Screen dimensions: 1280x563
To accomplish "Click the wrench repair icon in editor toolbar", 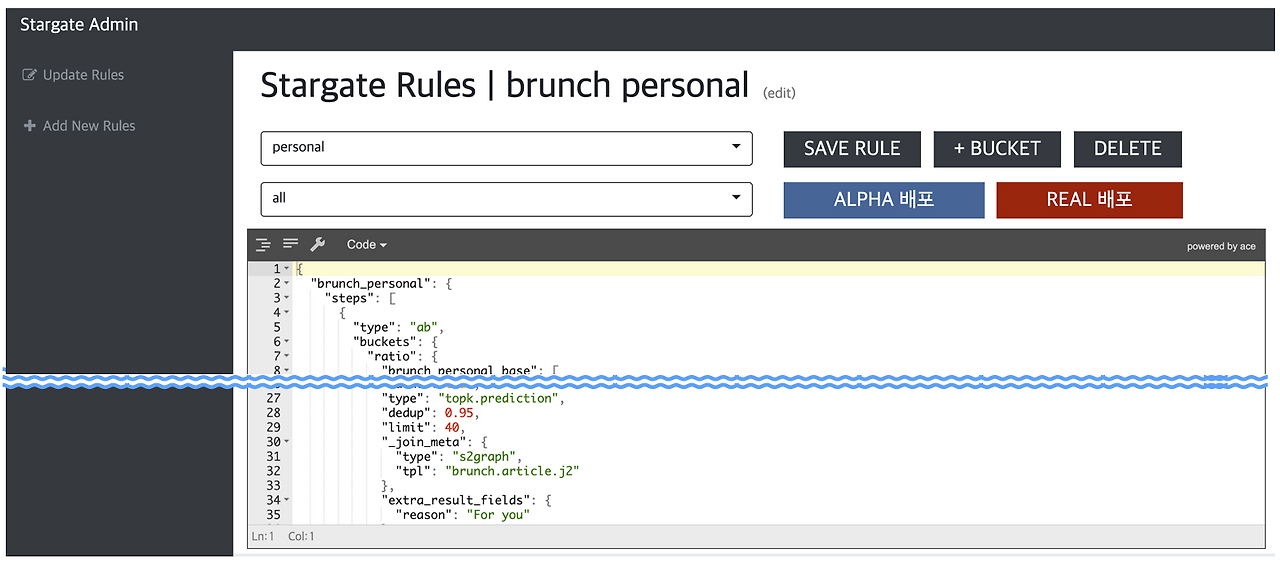I will point(318,244).
